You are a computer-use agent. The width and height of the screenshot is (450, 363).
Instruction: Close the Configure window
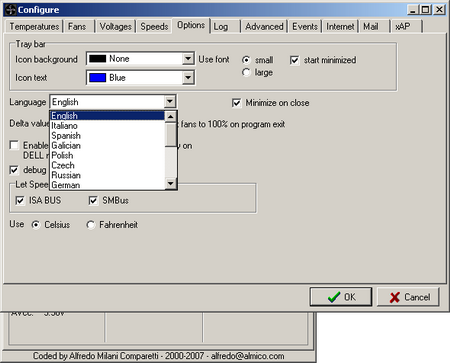click(x=440, y=10)
